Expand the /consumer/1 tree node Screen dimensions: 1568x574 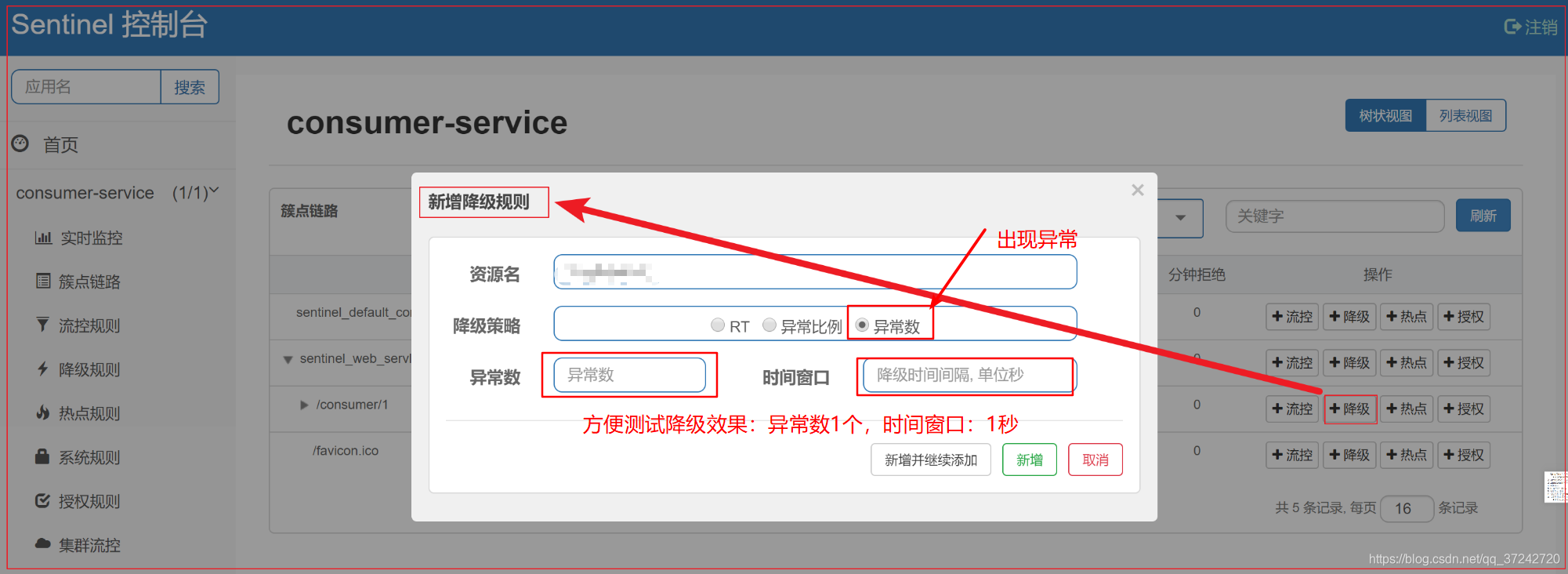click(305, 405)
